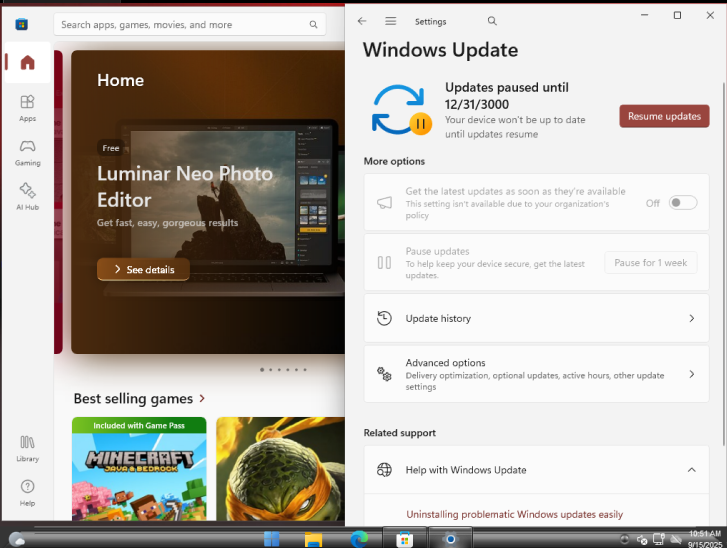Click Pause for 1 week button
The height and width of the screenshot is (548, 727).
click(650, 262)
